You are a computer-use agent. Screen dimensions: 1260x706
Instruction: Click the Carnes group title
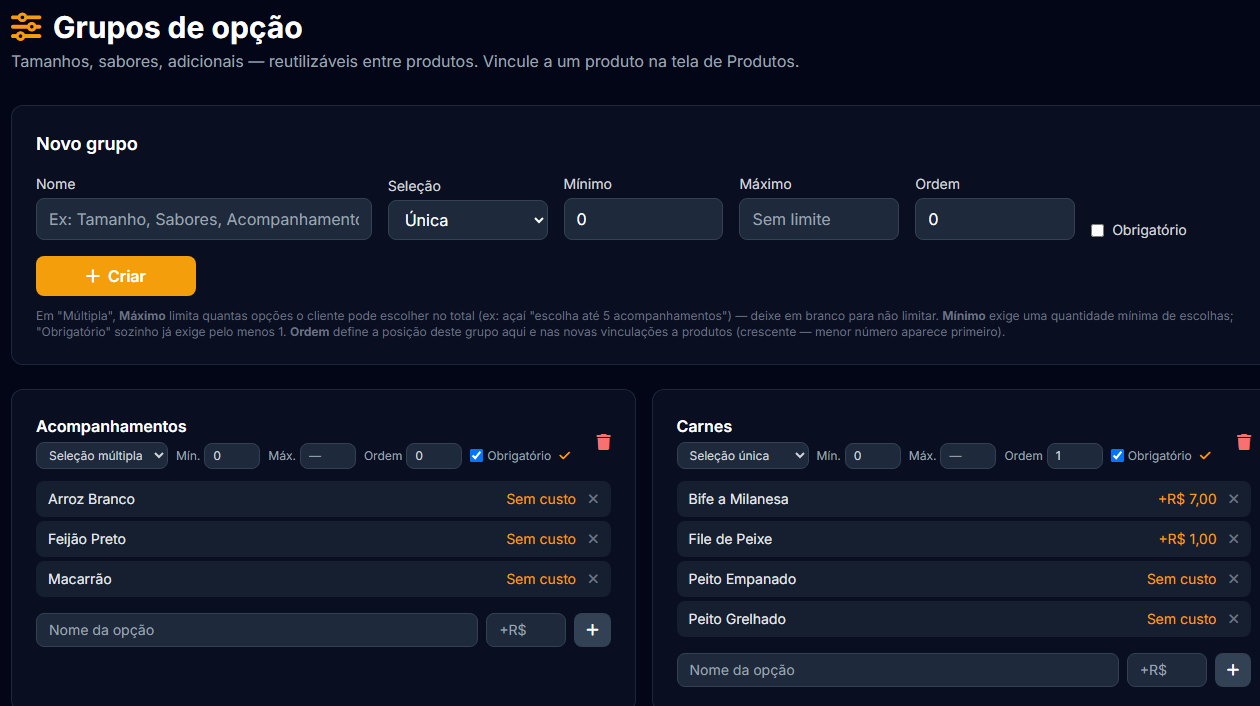coord(704,427)
